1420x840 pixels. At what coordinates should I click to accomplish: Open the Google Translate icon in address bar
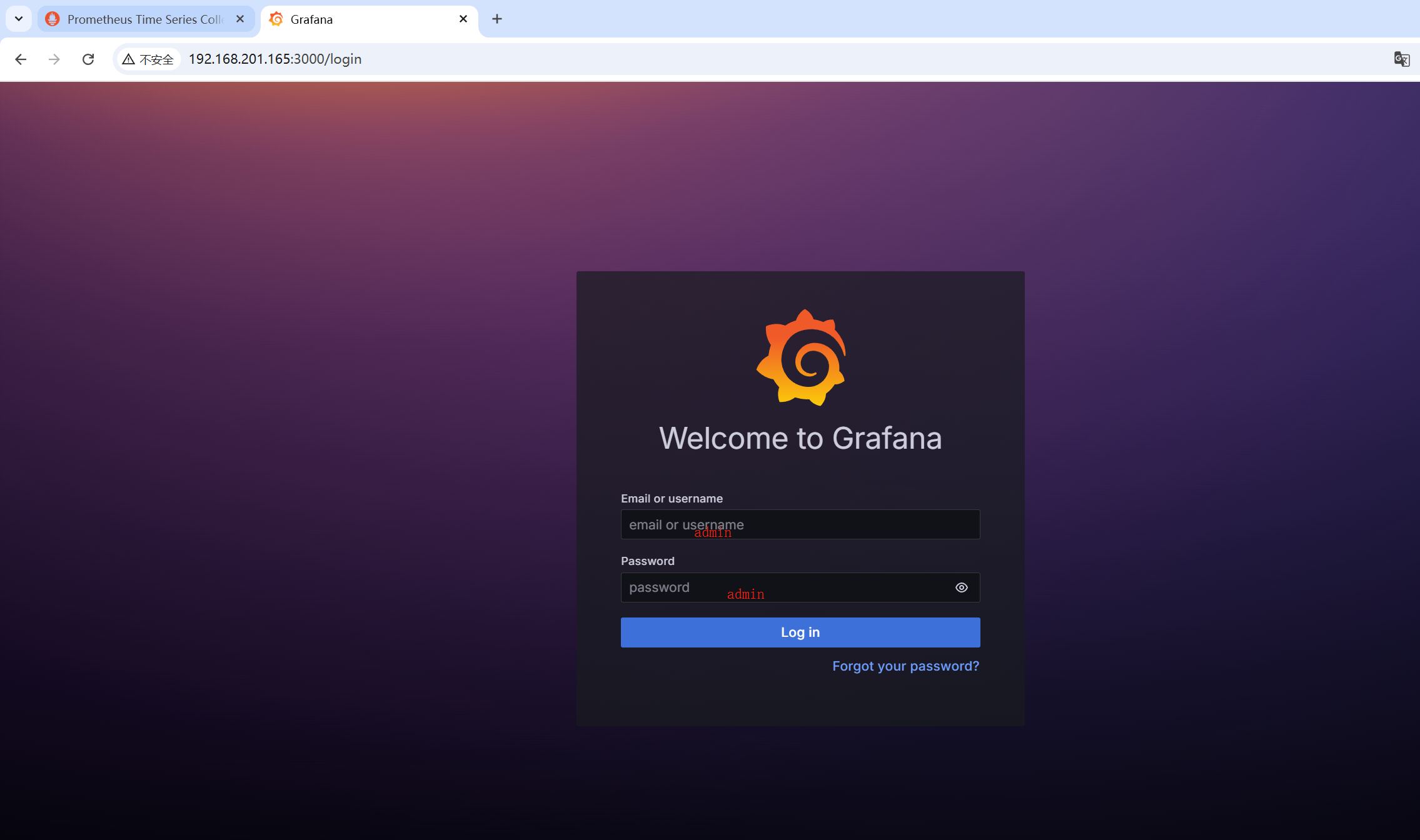1401,59
